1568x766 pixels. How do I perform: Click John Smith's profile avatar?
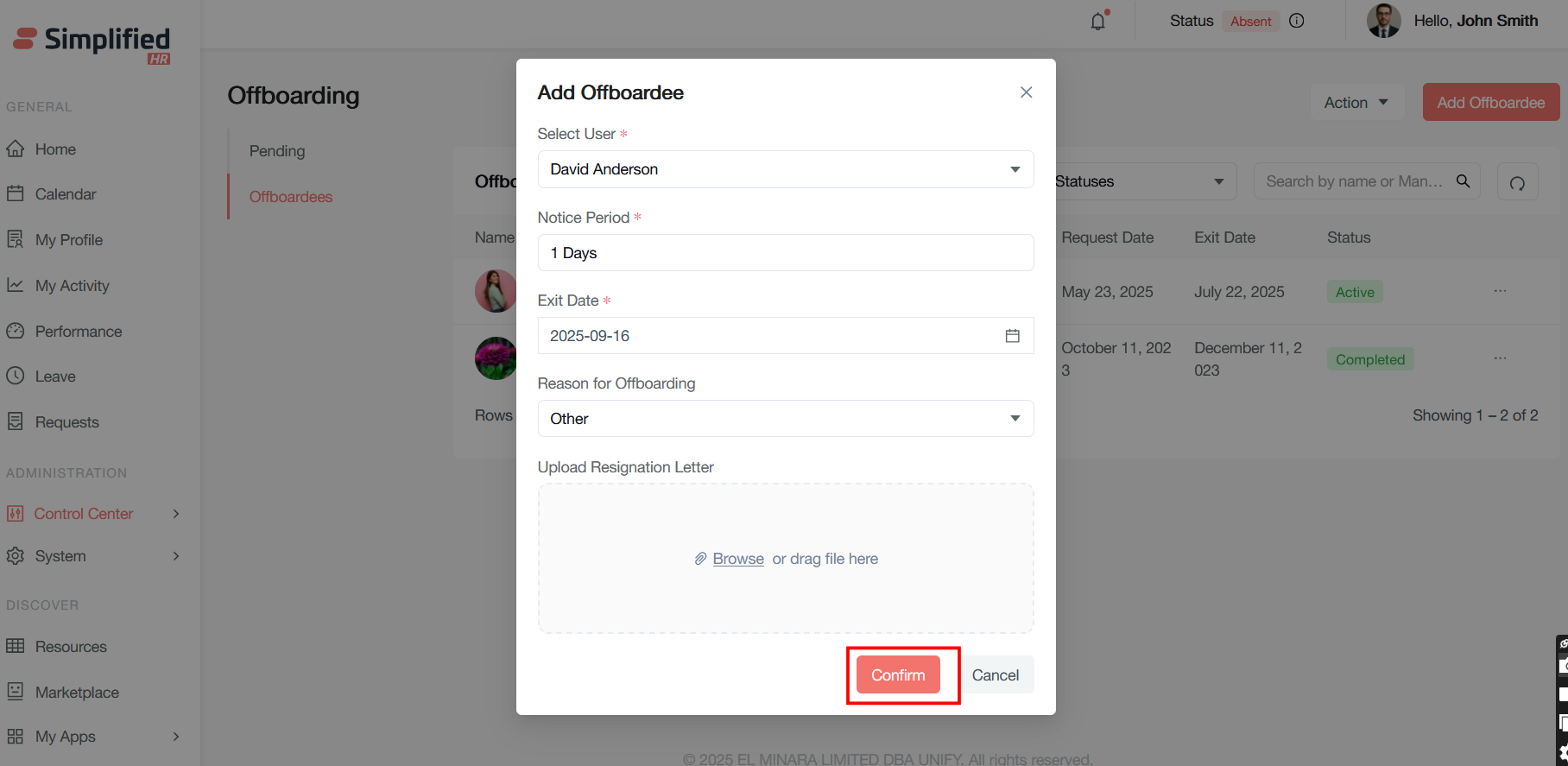coord(1383,21)
